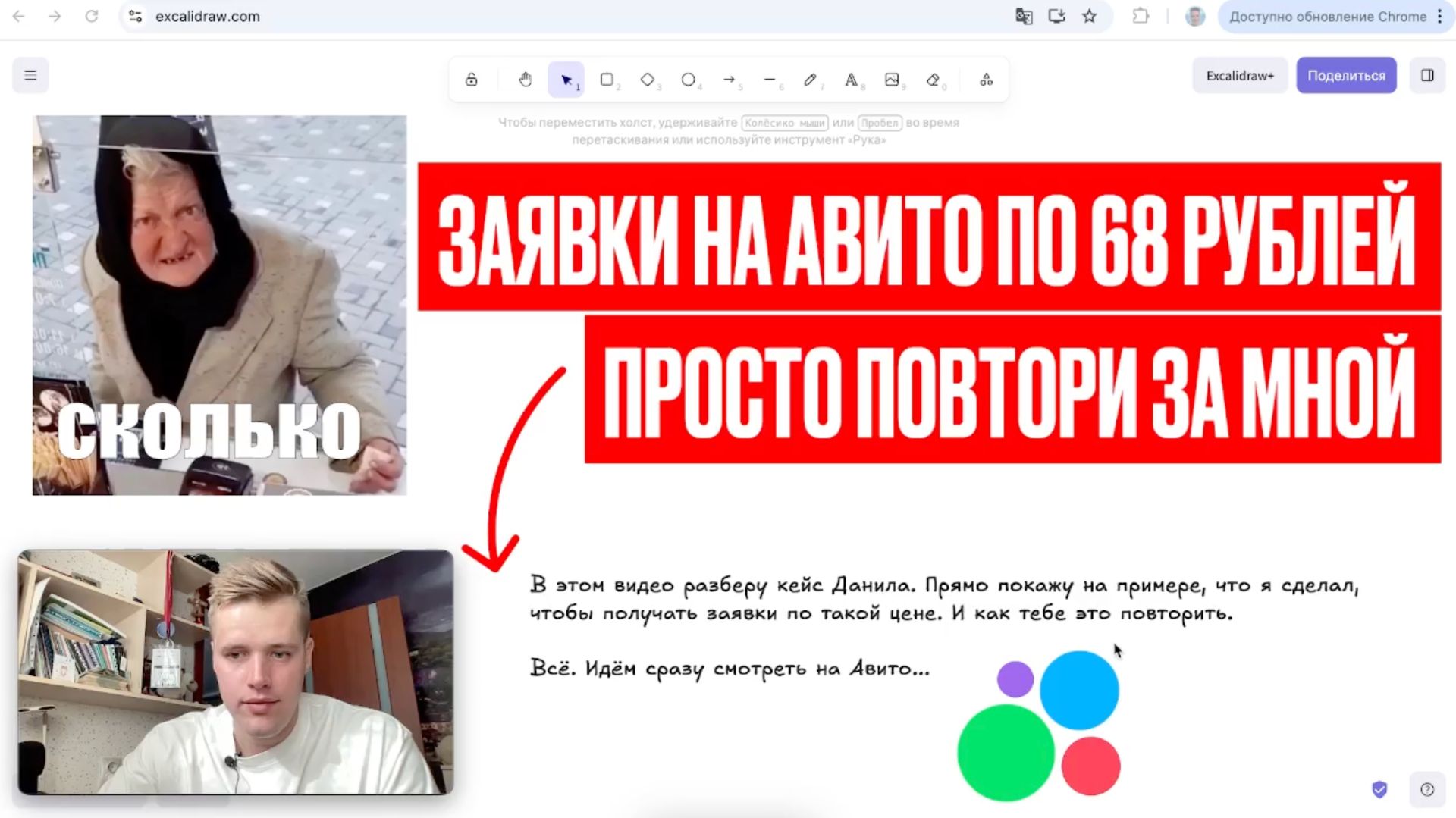This screenshot has width=1456, height=818.
Task: Select the ЗАЯВКИ НА АВИТО ПО 68 РУБЛЕЙ banner
Action: [x=929, y=237]
